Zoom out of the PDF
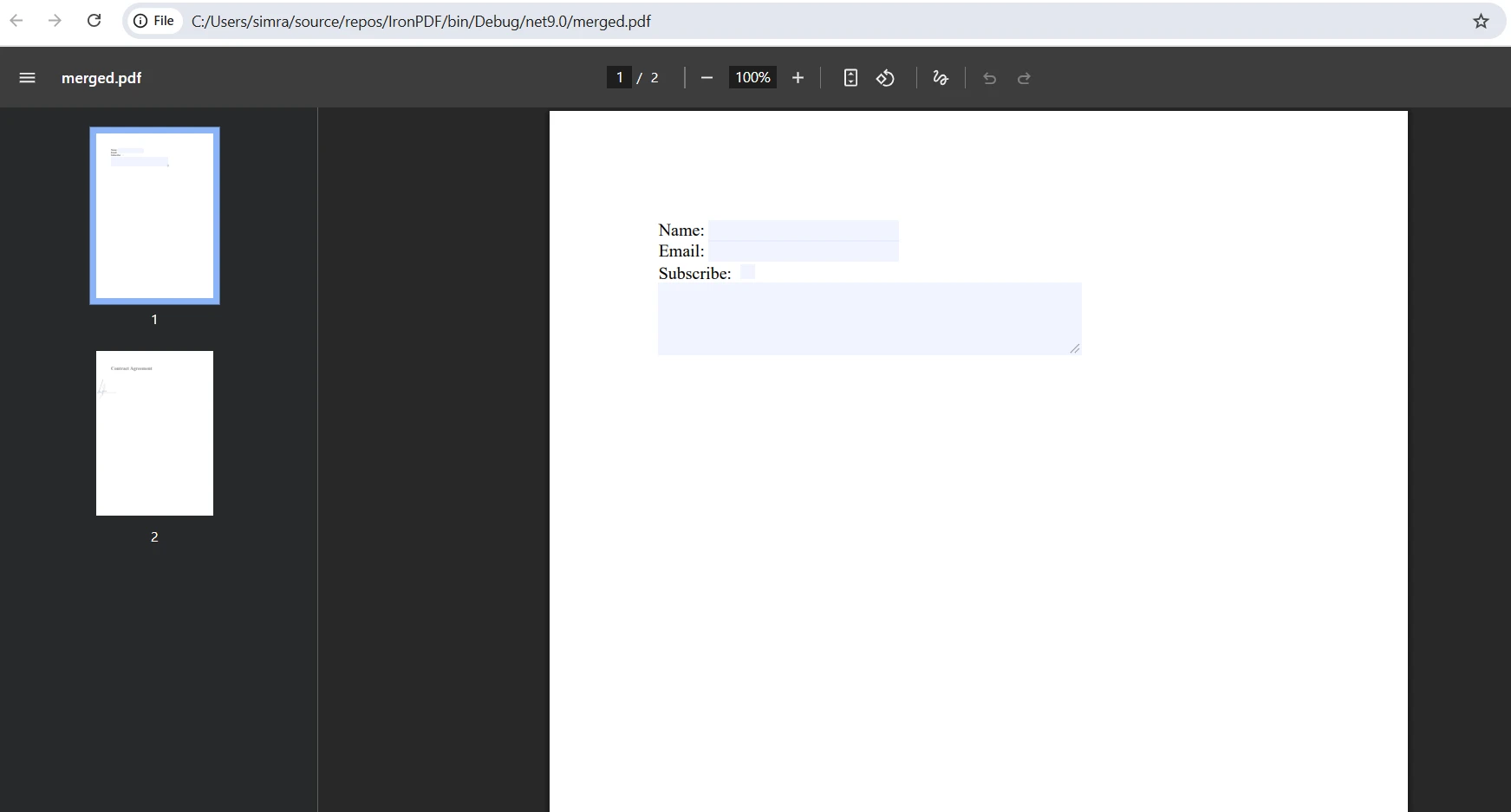1511x812 pixels. coord(707,77)
